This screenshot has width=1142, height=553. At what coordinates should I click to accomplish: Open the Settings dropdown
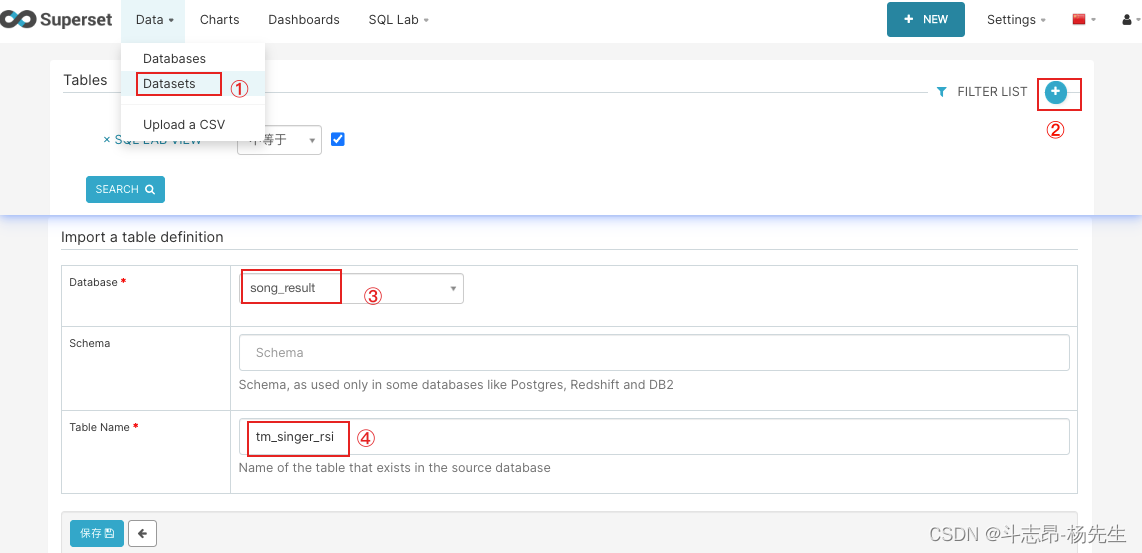(x=1016, y=20)
